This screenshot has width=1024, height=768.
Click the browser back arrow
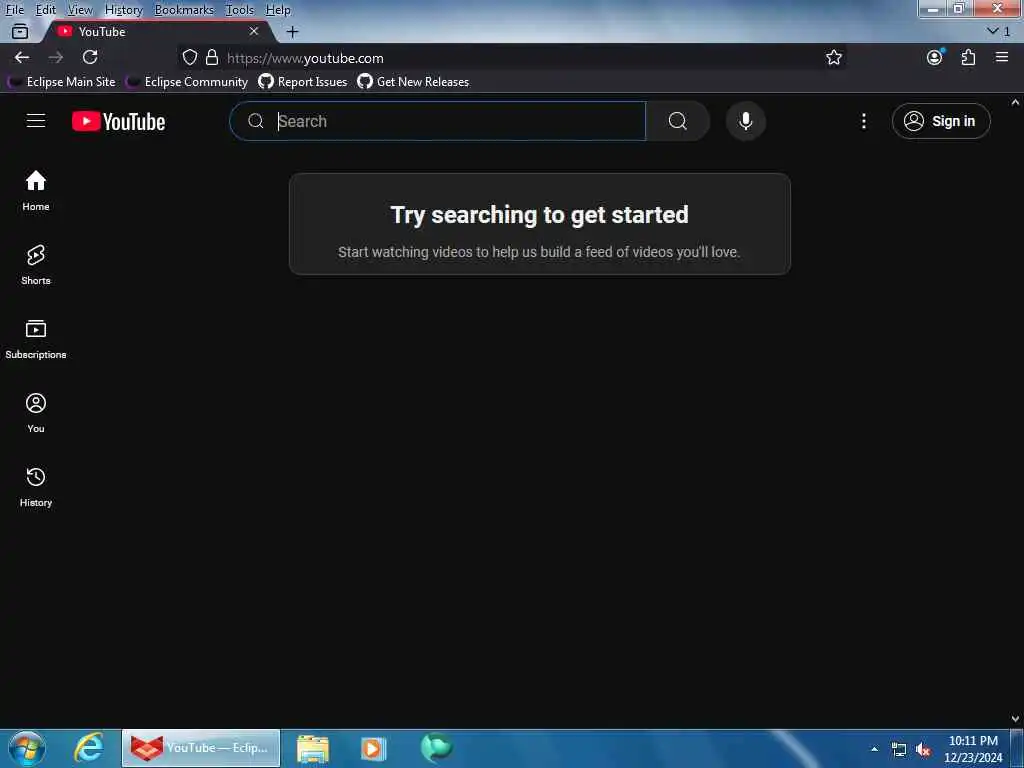[x=22, y=57]
